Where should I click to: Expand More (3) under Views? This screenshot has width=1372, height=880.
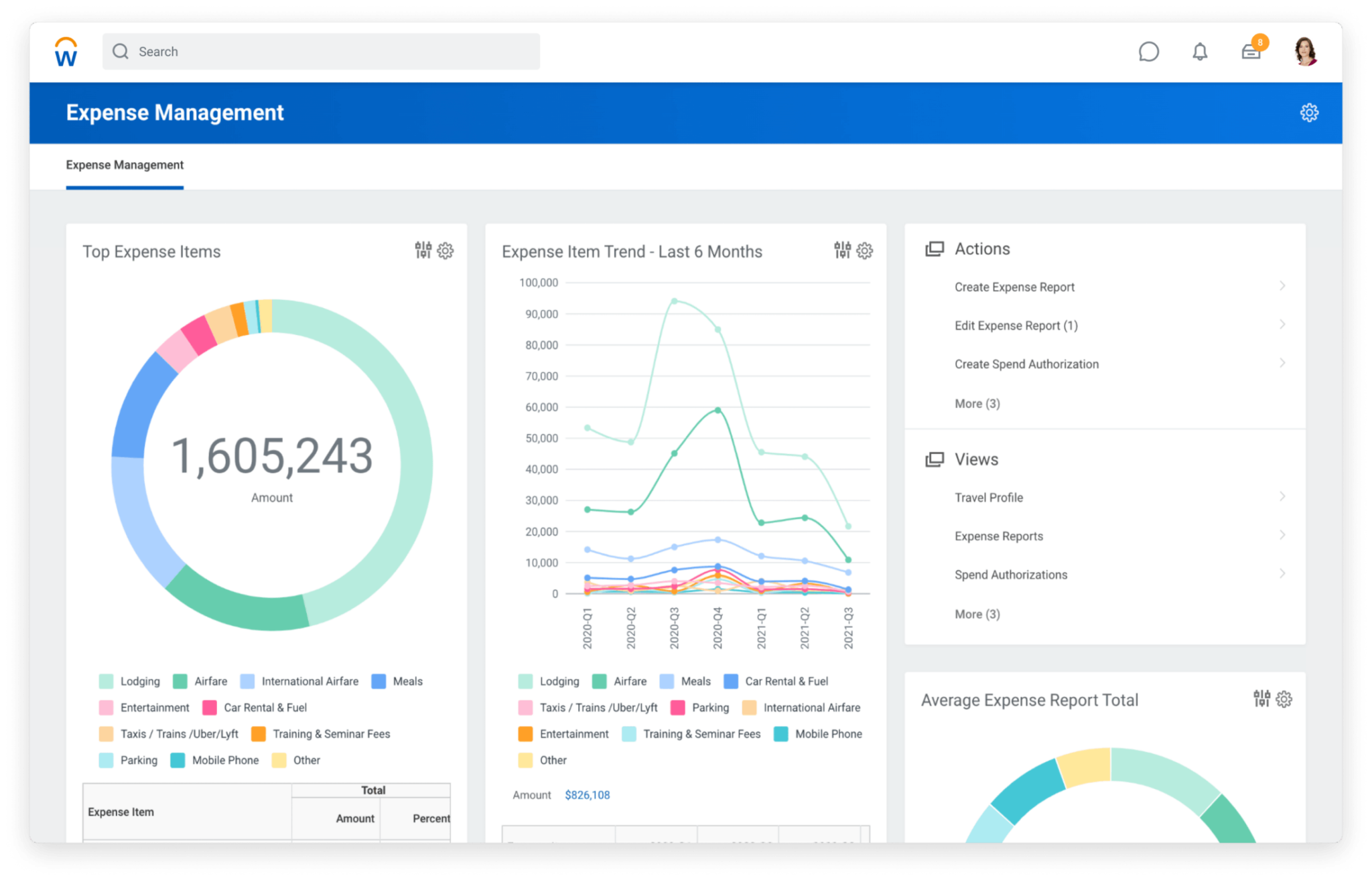pos(977,613)
